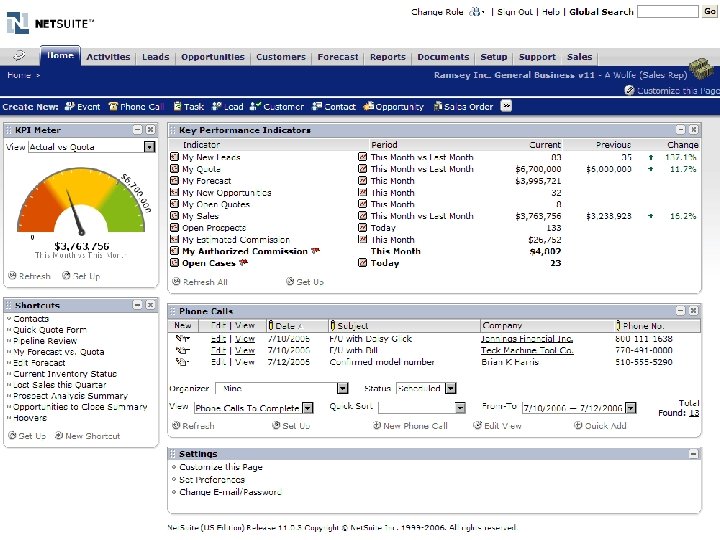The image size is (720, 540).
Task: Minimize the KPI Meter portlet
Action: pyautogui.click(x=137, y=130)
